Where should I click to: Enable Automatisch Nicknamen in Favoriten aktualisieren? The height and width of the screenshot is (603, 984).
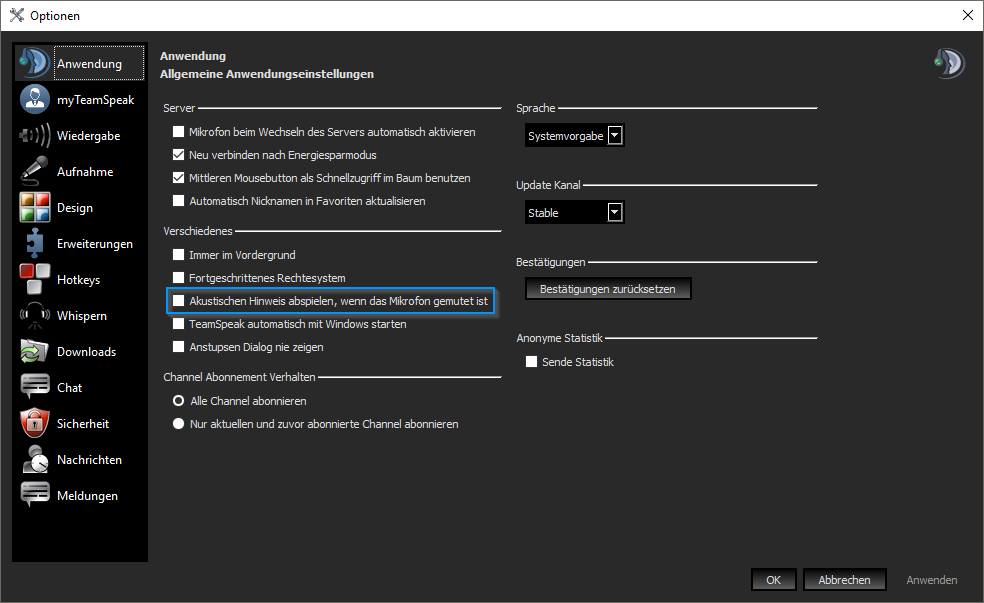pos(179,201)
